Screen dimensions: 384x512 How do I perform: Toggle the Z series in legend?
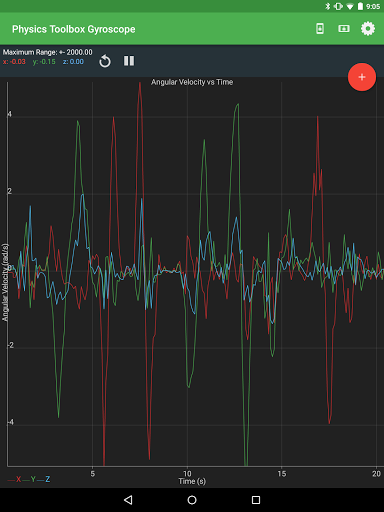[44, 479]
